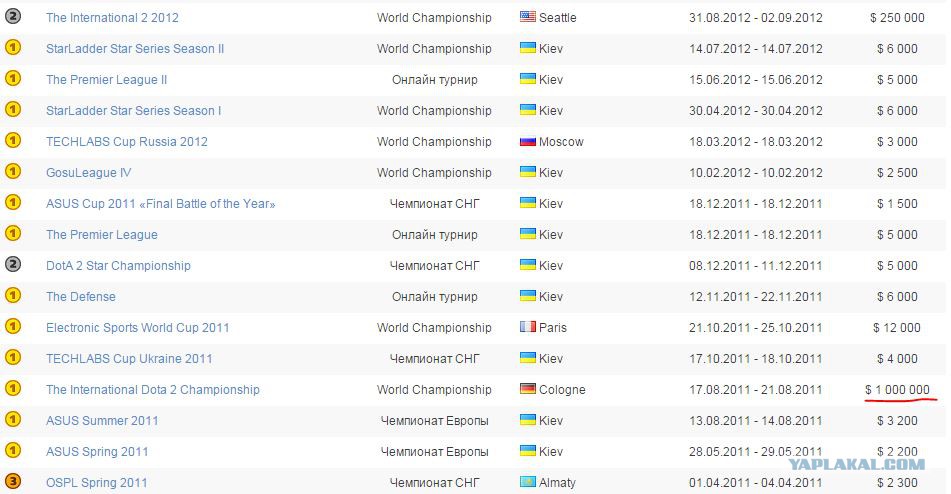
Task: Open the ASUS Summer 2011 link
Action: pyautogui.click(x=102, y=421)
